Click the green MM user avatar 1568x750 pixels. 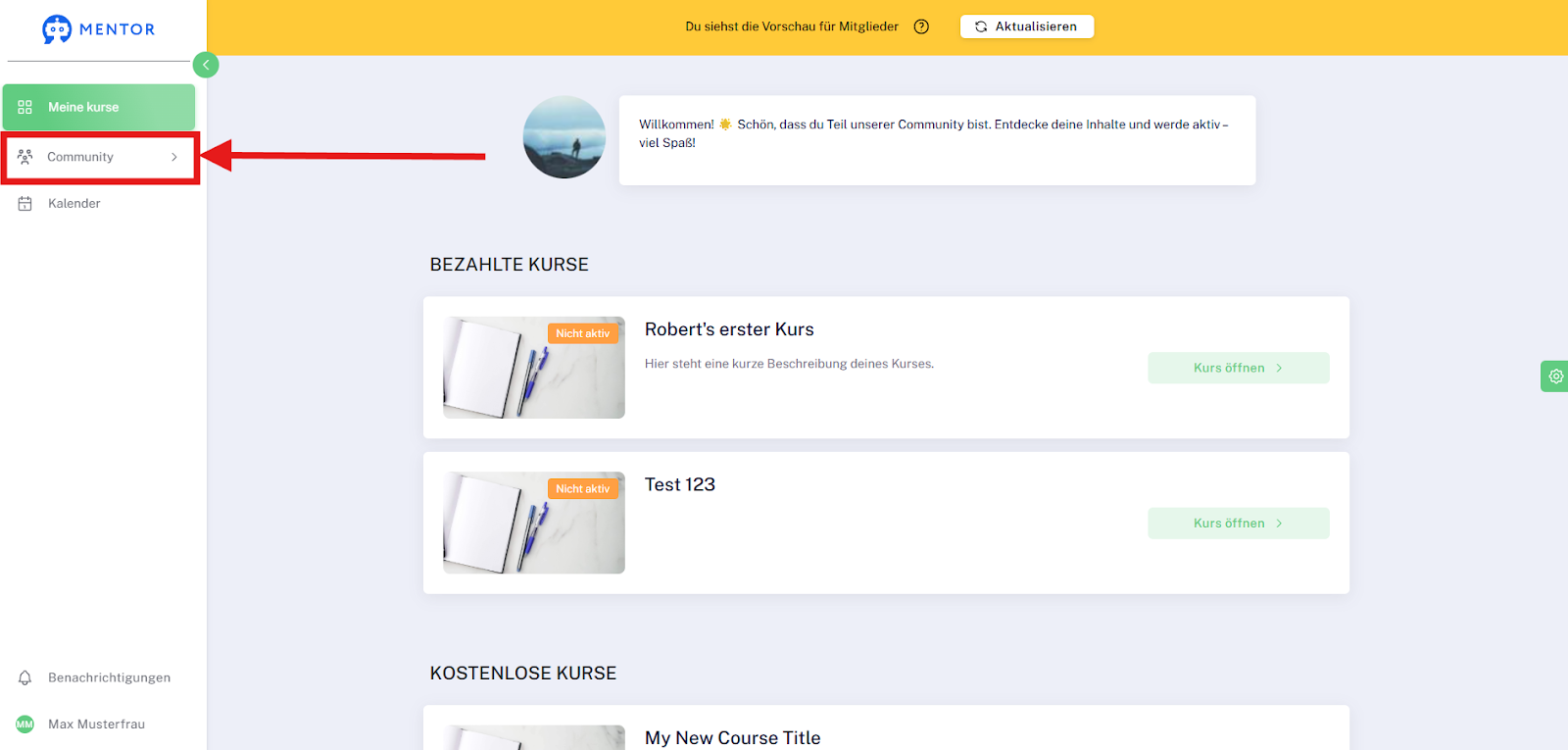25,725
